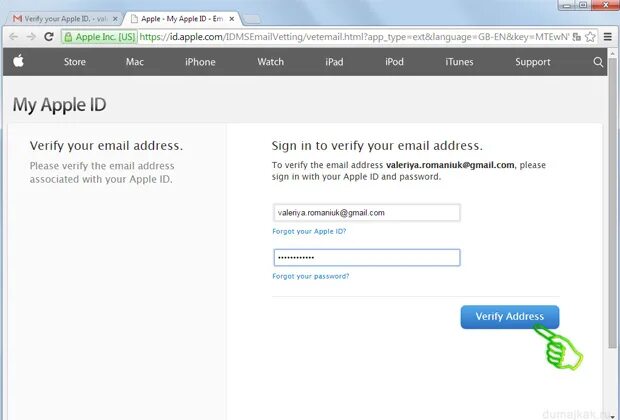Viewport: 620px width, 420px height.
Task: Reload the page with the refresh icon
Action: pos(49,37)
